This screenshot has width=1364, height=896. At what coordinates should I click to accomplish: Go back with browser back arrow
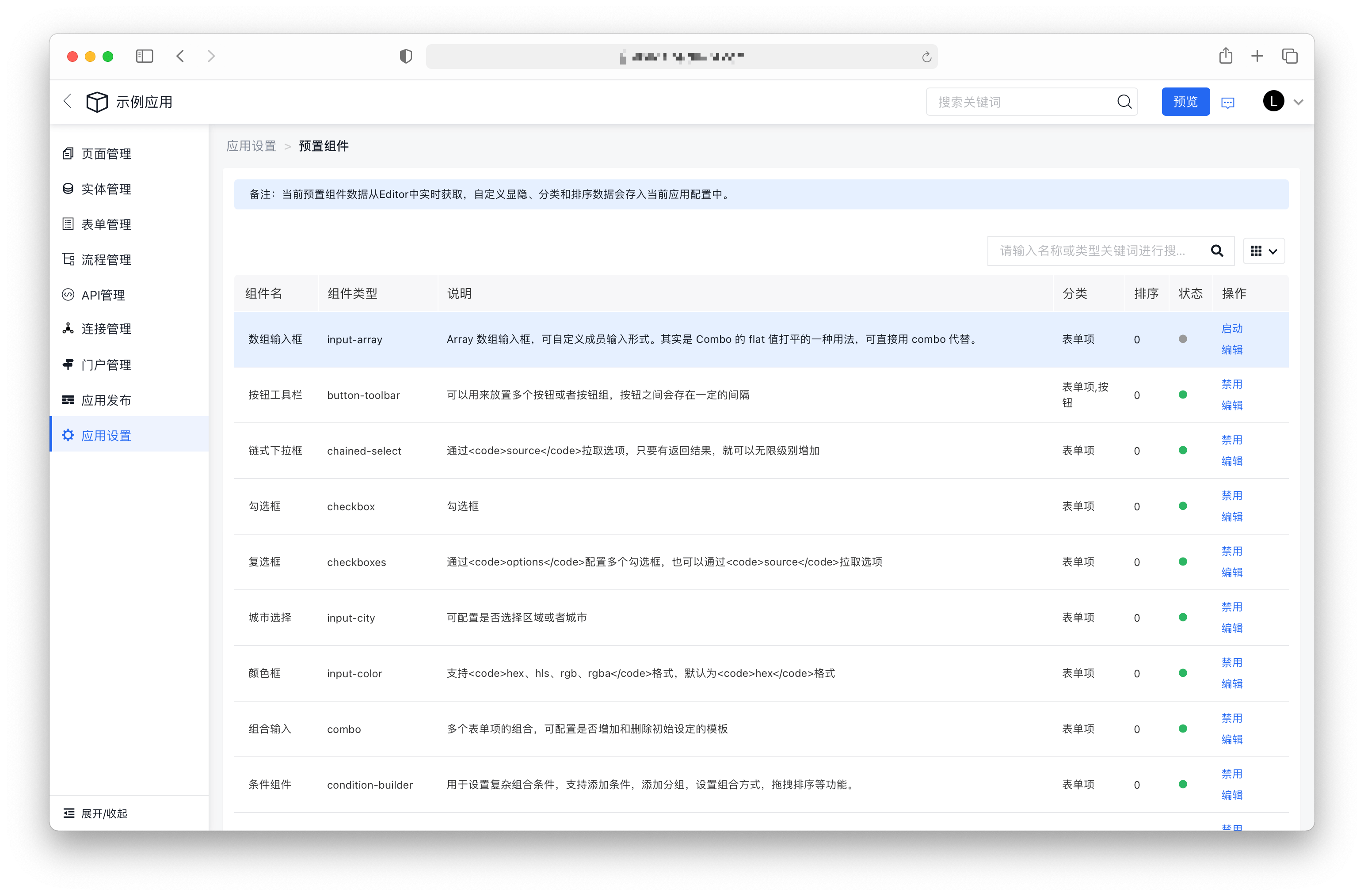click(180, 56)
